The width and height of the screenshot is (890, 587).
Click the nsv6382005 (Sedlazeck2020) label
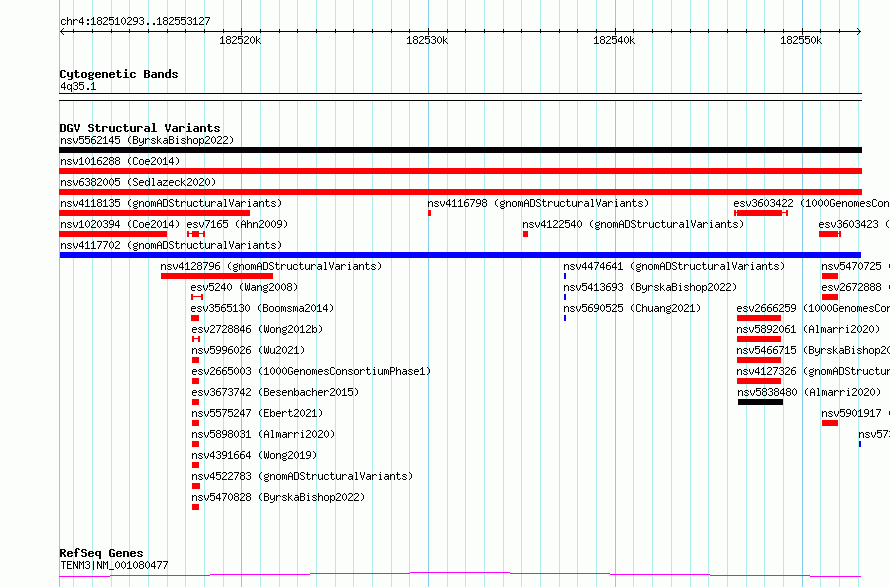[x=138, y=182]
